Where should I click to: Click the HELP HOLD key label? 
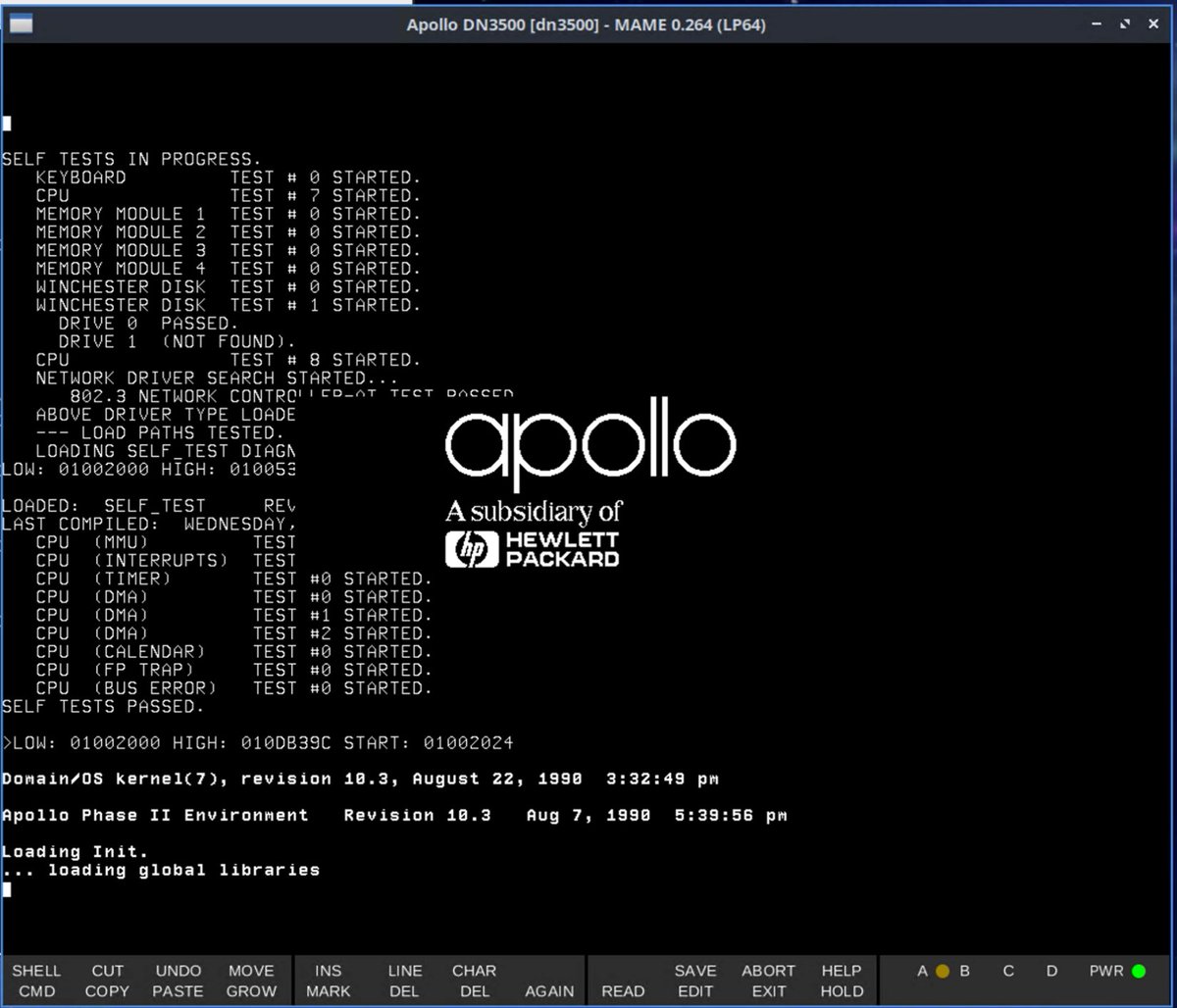pyautogui.click(x=842, y=981)
